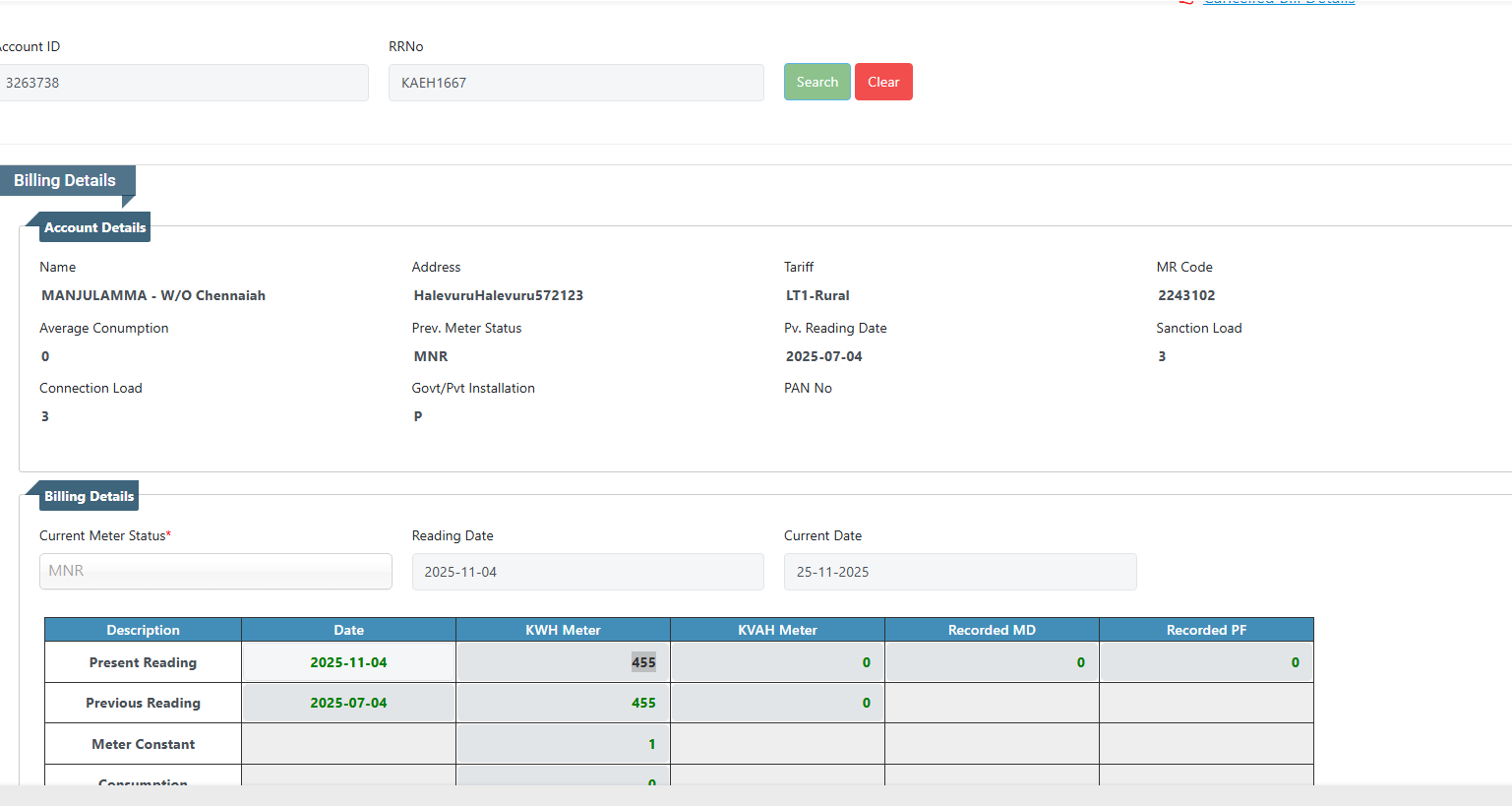
Task: Select the Account Details section tab
Action: click(94, 227)
